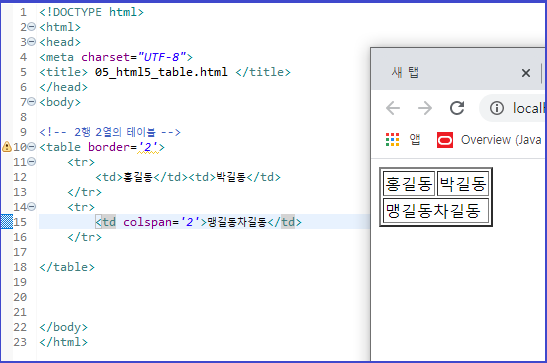Click the 맹길동차길동 table cell in browser
The width and height of the screenshot is (547, 363).
[x=436, y=211]
